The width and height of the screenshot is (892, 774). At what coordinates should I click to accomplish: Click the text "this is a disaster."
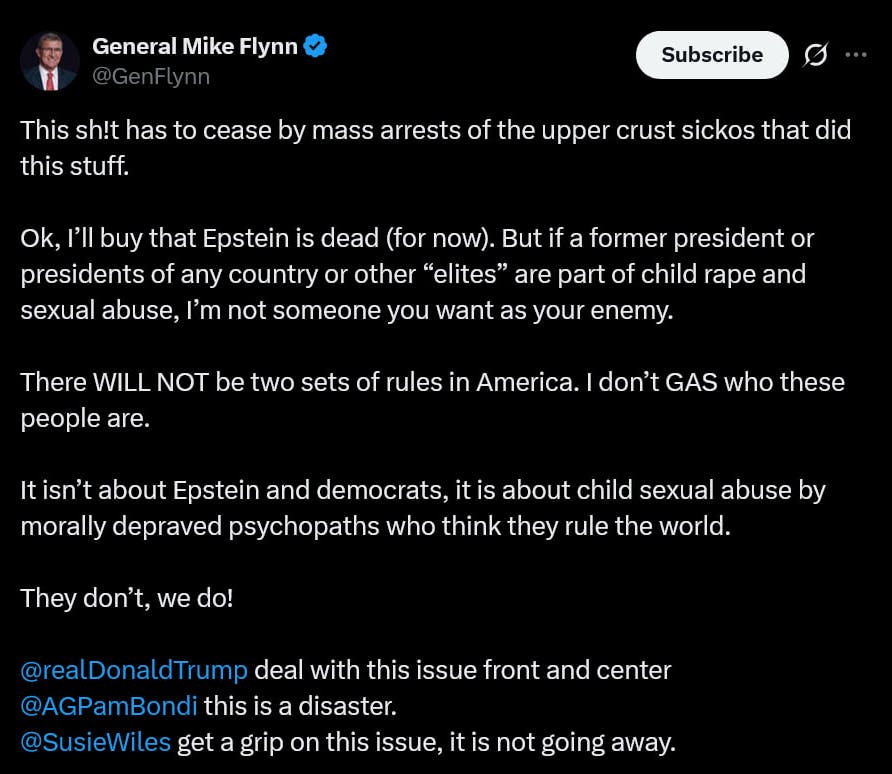click(301, 706)
